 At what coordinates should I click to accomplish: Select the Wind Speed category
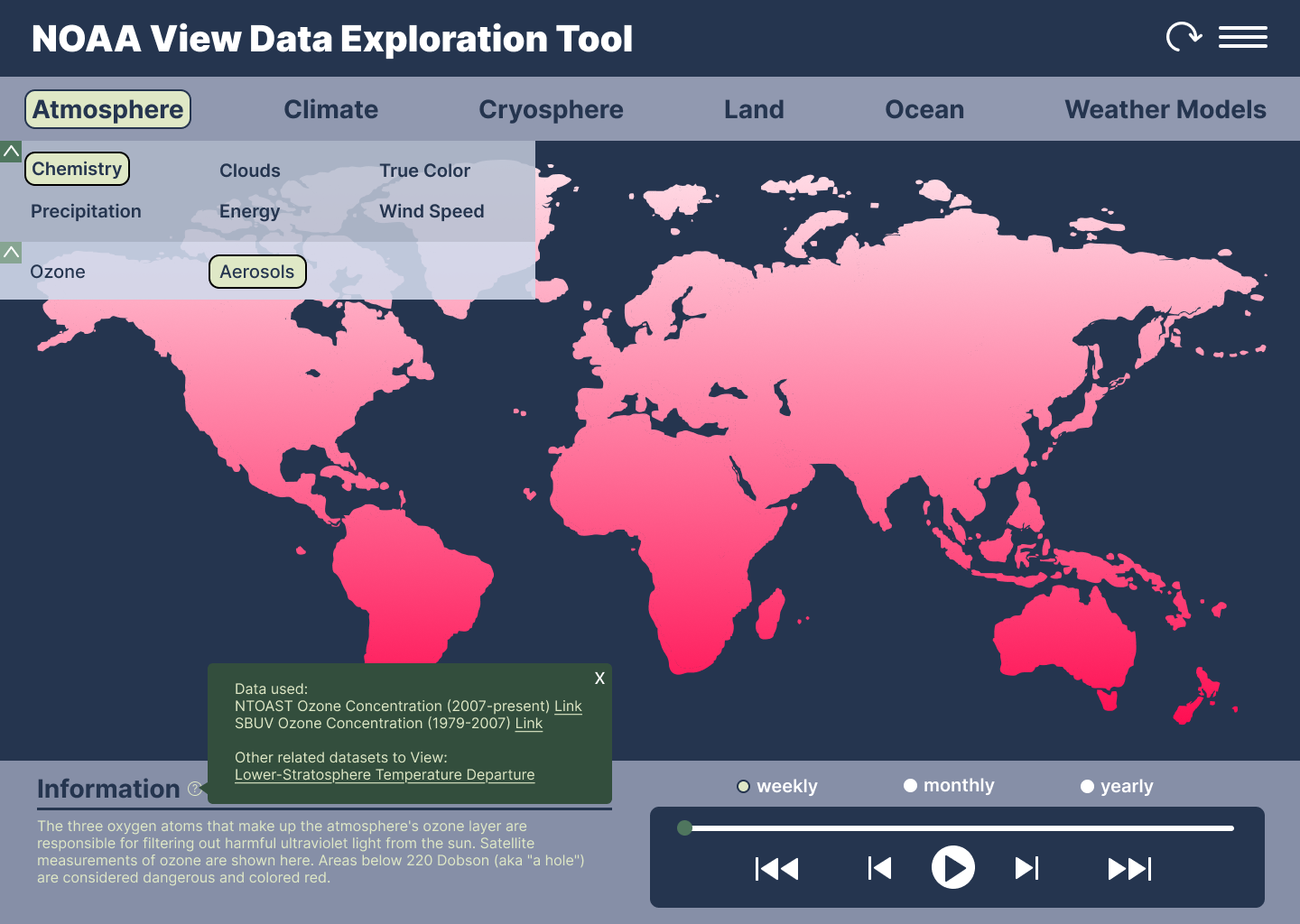click(x=432, y=211)
